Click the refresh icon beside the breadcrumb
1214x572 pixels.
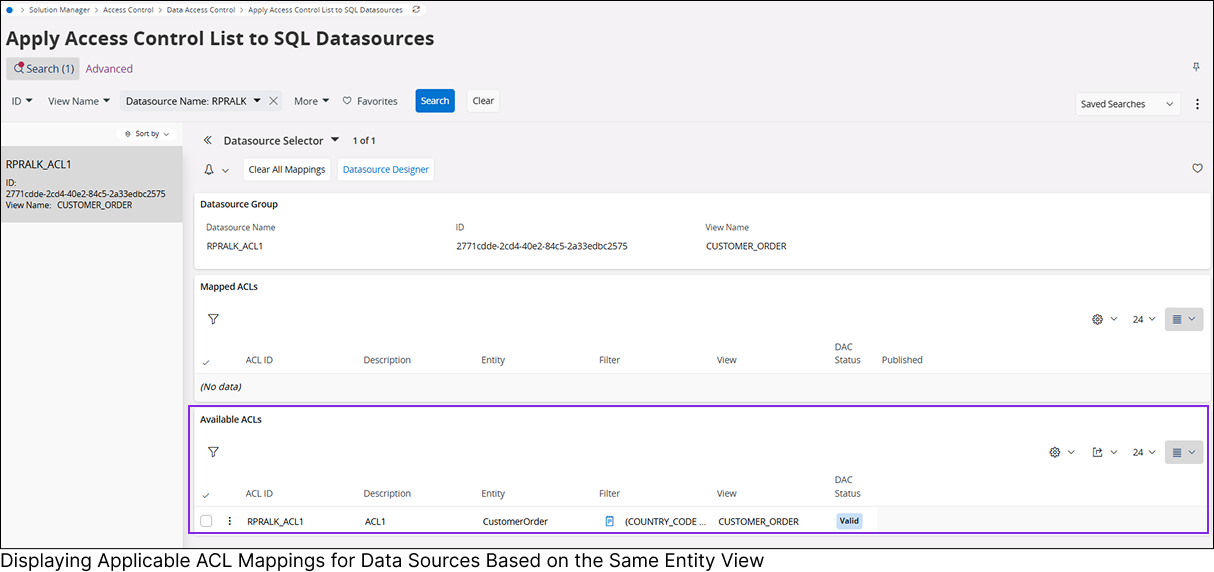coord(415,9)
